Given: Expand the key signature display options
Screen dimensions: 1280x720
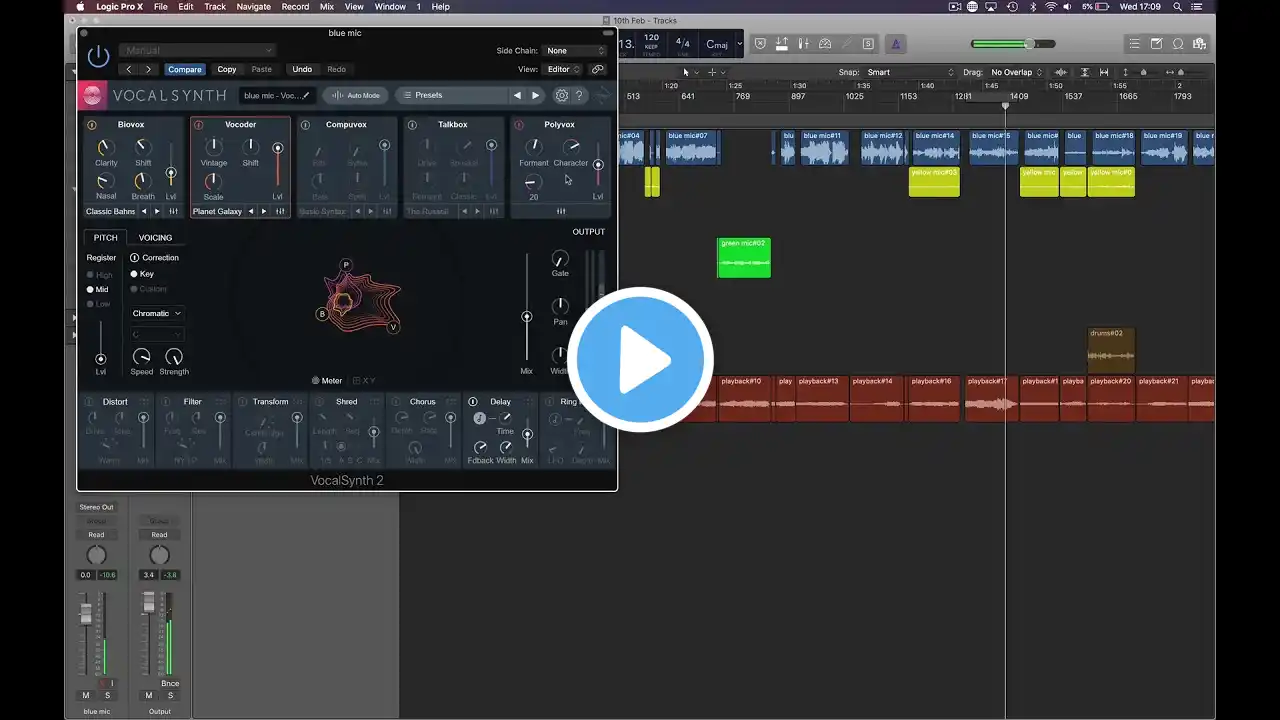Looking at the screenshot, I should tap(740, 44).
